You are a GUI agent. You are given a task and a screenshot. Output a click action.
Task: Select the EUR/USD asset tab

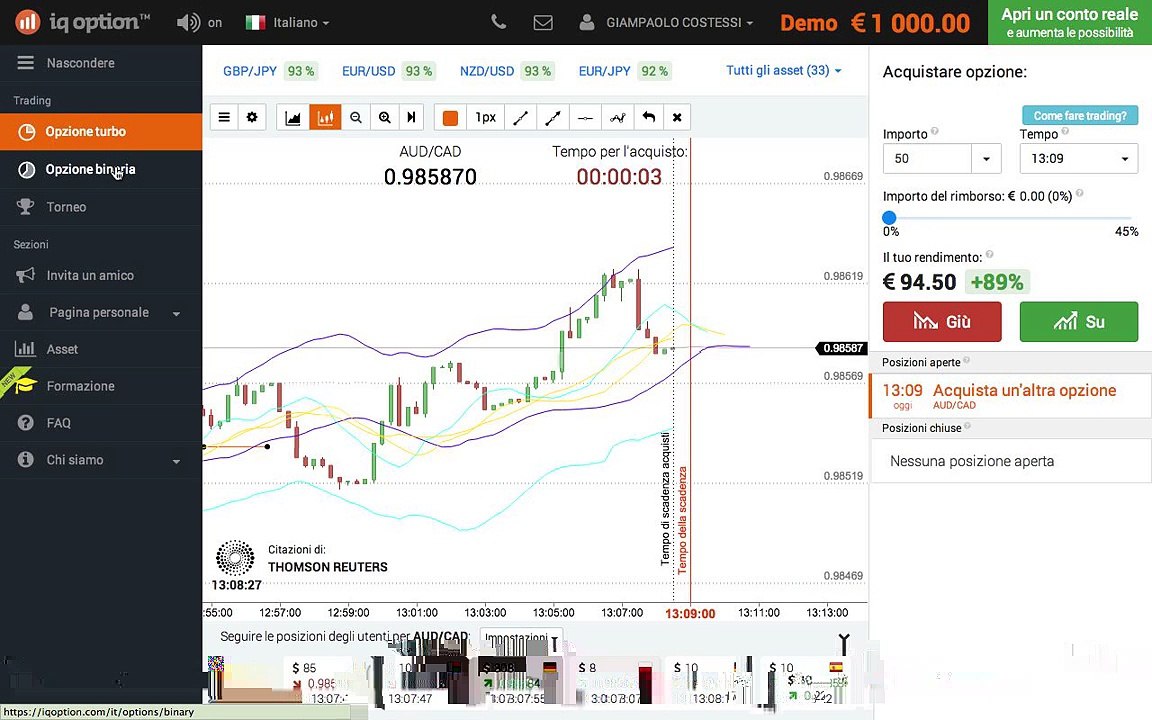click(x=388, y=71)
